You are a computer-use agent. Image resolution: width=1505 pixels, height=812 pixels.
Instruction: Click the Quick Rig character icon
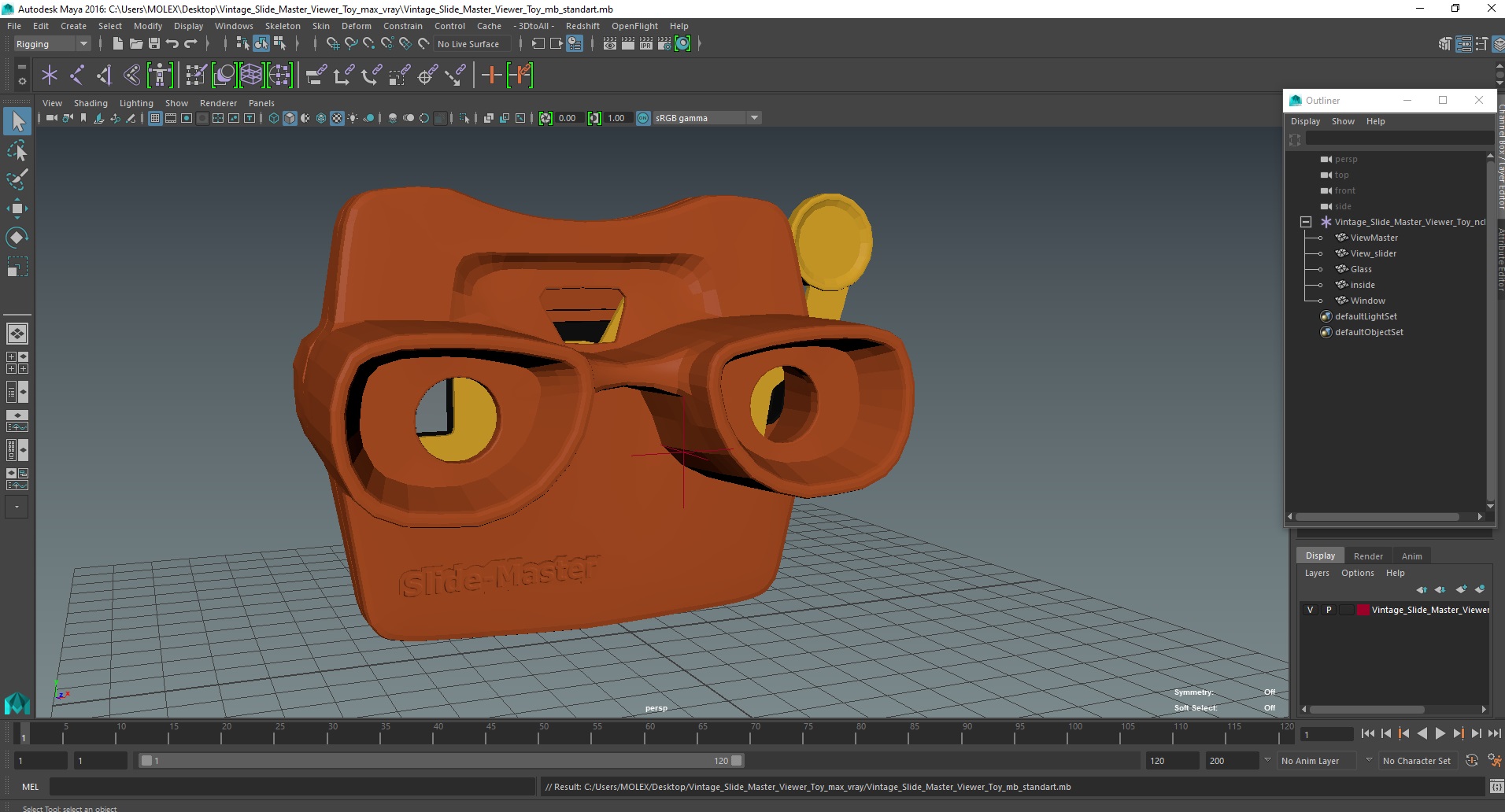click(160, 76)
